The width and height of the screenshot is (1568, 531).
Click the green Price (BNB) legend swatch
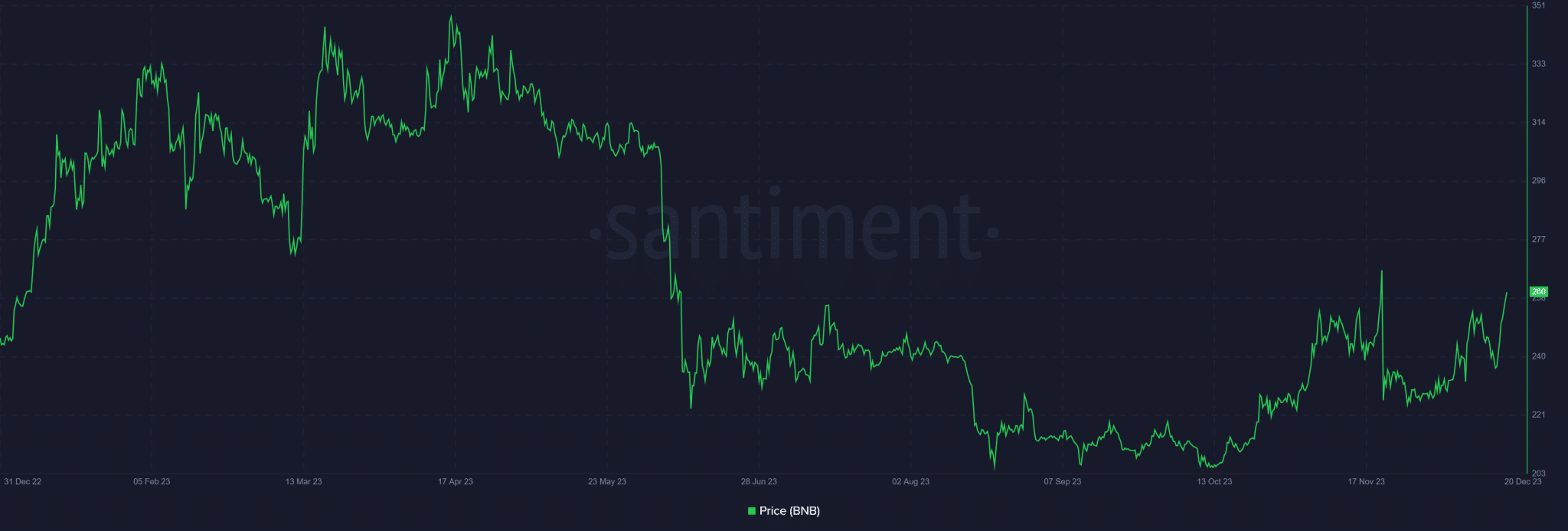(x=752, y=511)
